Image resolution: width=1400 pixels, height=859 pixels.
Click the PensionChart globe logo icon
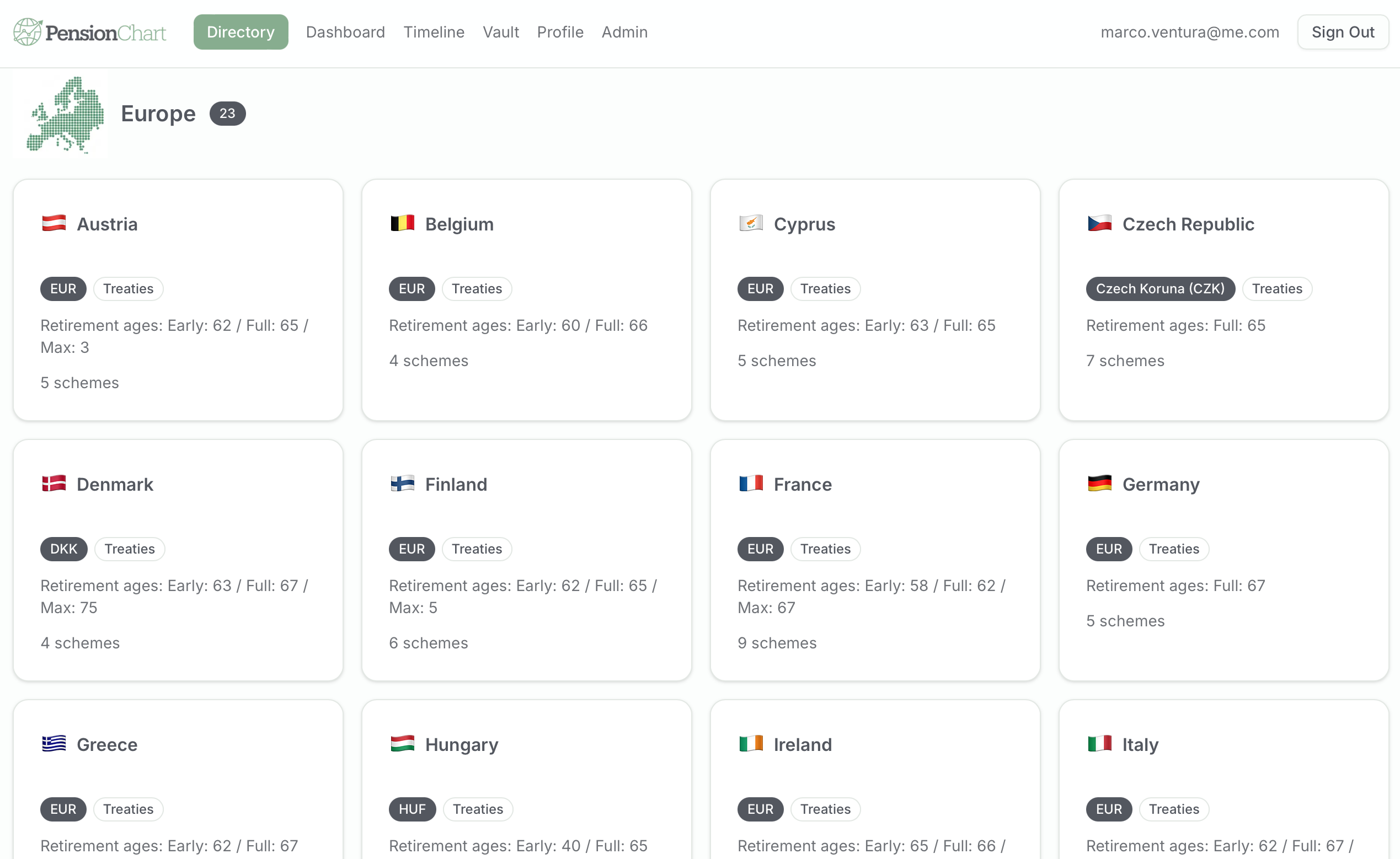(27, 32)
